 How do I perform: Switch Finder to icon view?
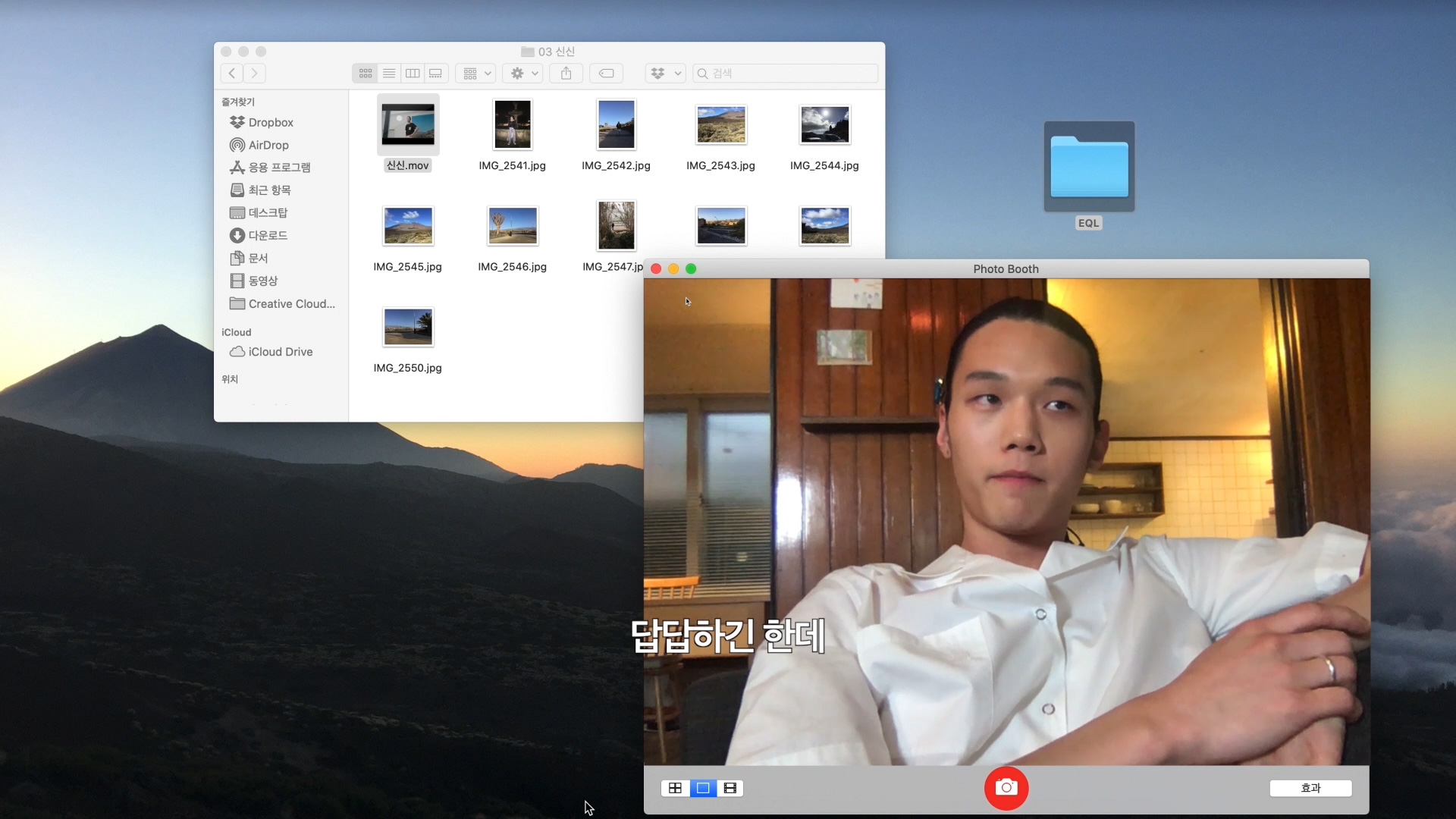[x=366, y=74]
